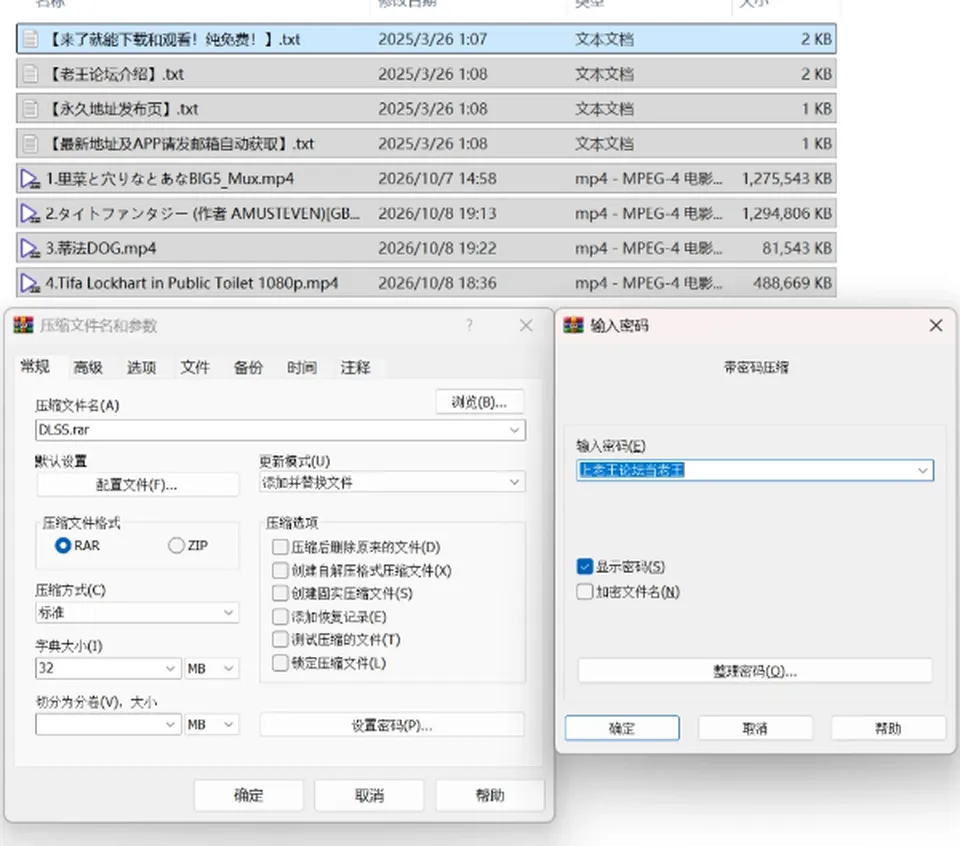Screen dimensions: 960x846
Task: Click the 浏览(B)... button
Action: (479, 402)
